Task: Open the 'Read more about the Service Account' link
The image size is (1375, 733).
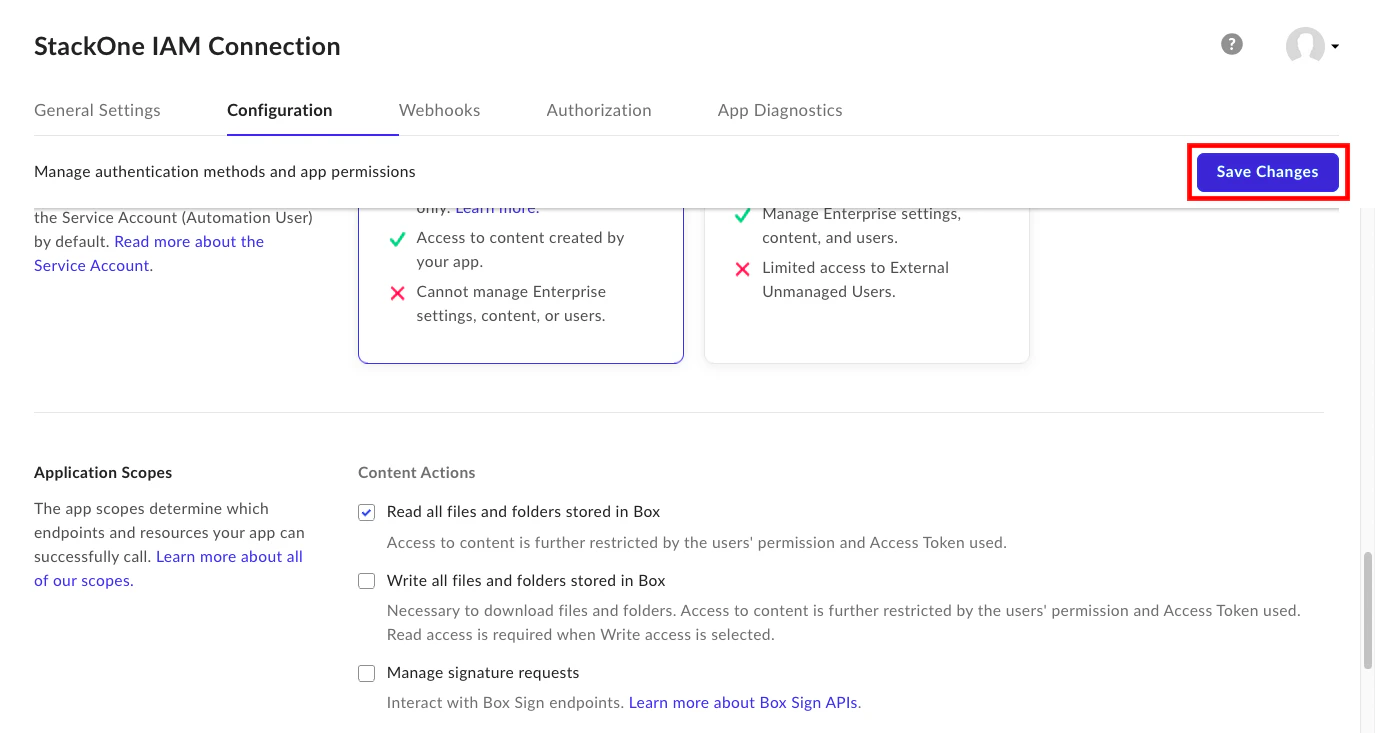Action: click(x=189, y=241)
